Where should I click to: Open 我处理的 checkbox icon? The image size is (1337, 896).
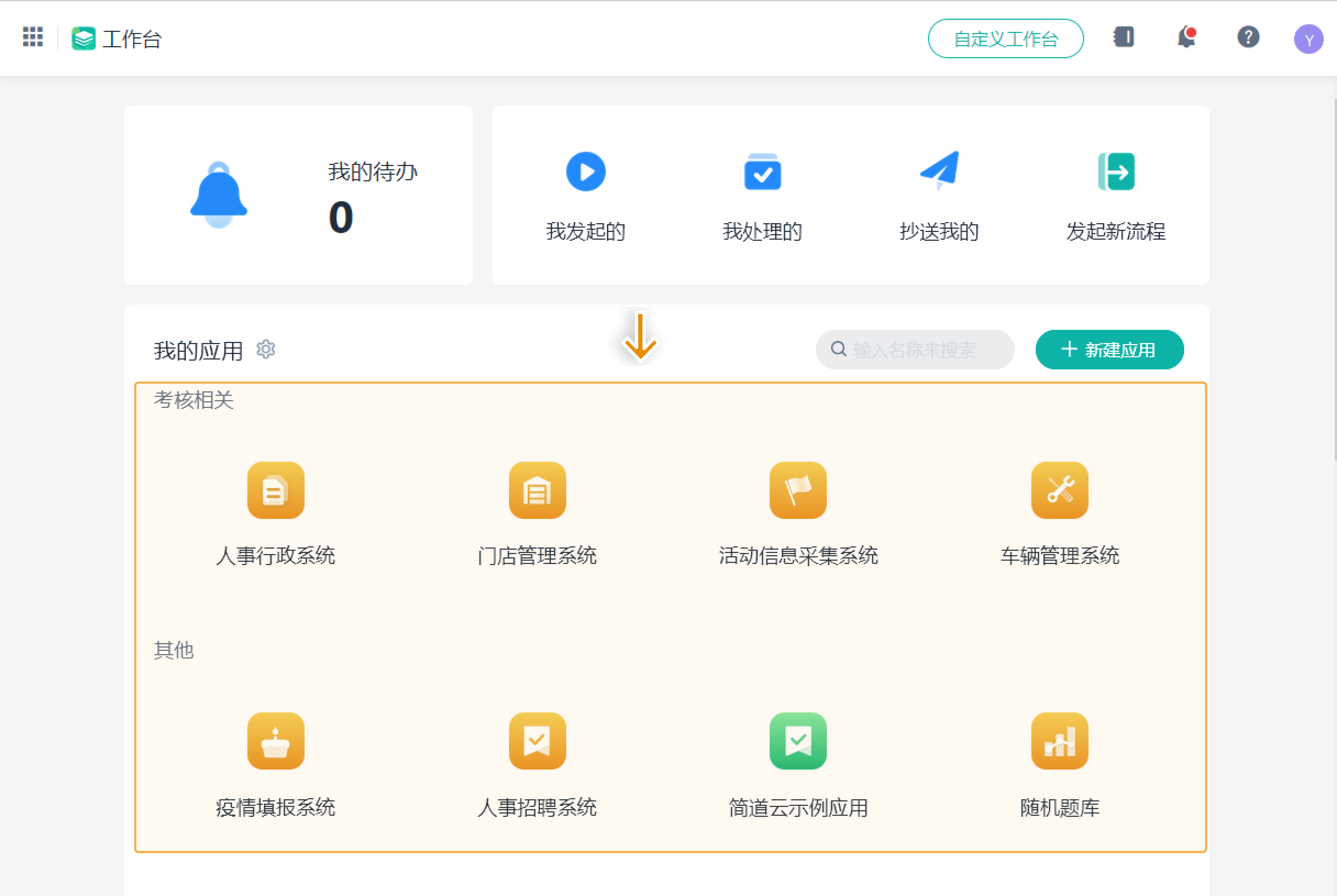tap(762, 172)
